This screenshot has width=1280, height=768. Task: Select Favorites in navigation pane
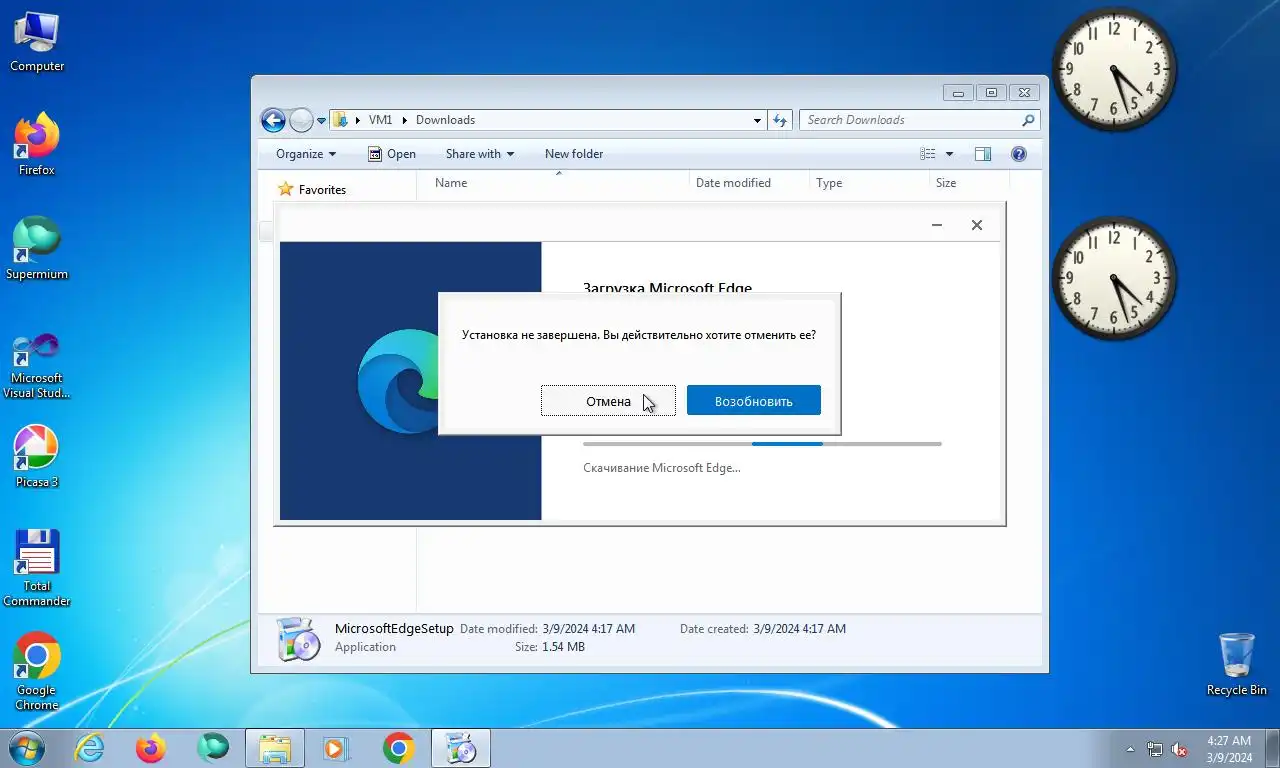(312, 189)
